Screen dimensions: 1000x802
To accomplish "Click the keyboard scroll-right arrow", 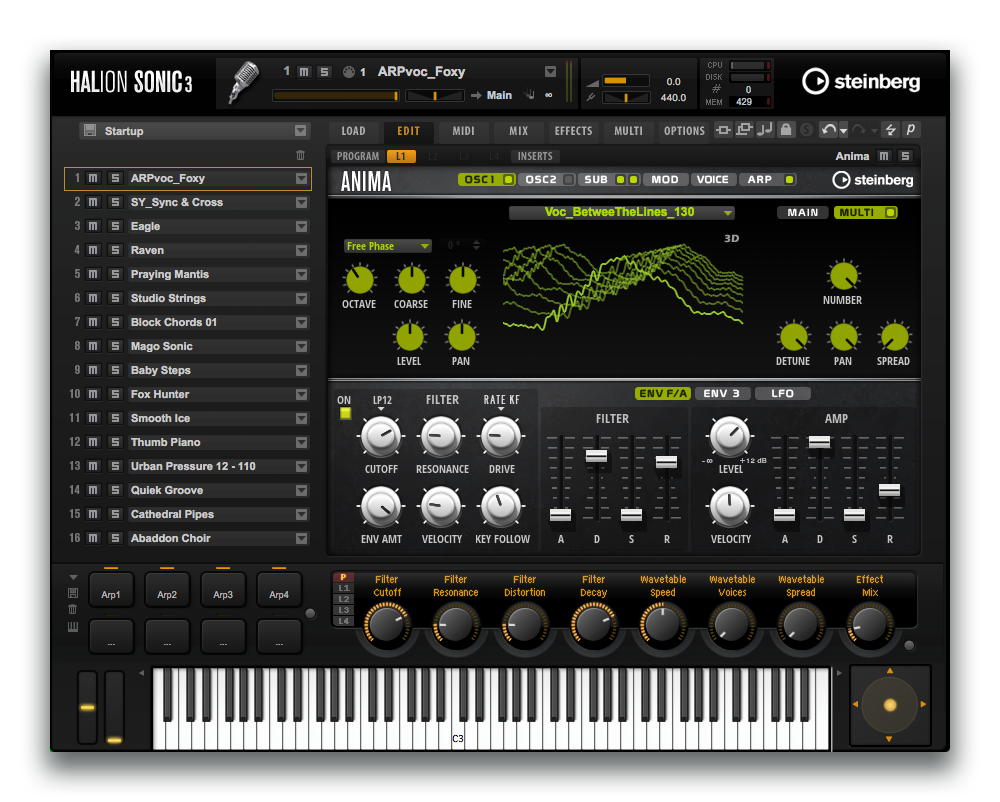I will pyautogui.click(x=839, y=673).
